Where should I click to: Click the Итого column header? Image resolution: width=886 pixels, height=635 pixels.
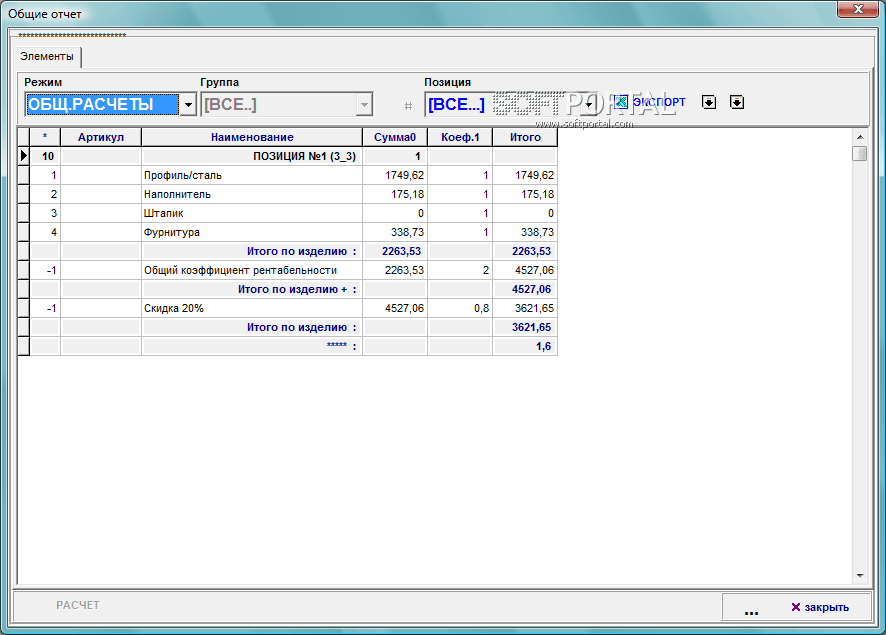click(525, 137)
